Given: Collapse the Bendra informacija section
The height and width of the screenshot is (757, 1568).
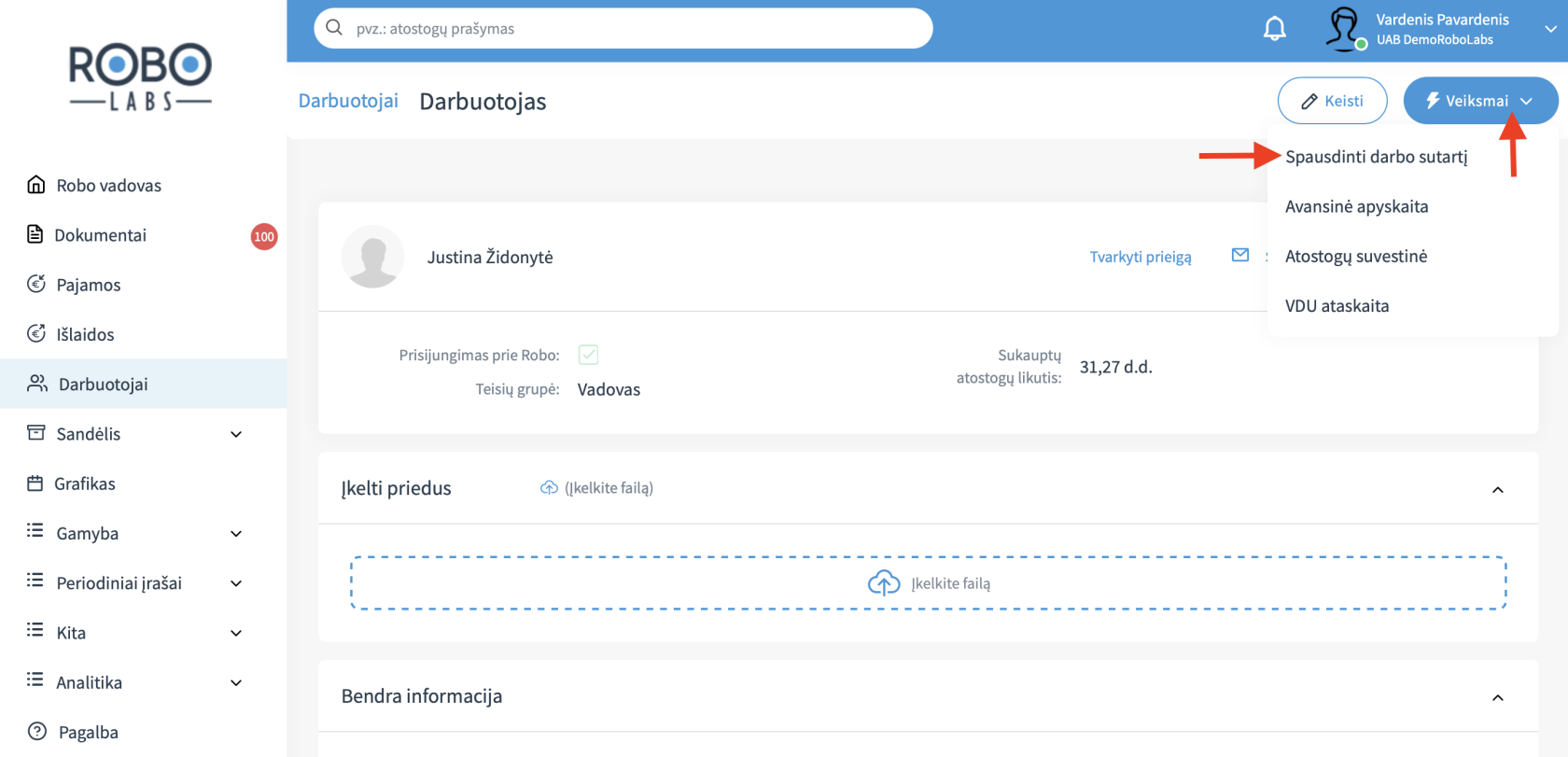Looking at the screenshot, I should [1498, 698].
